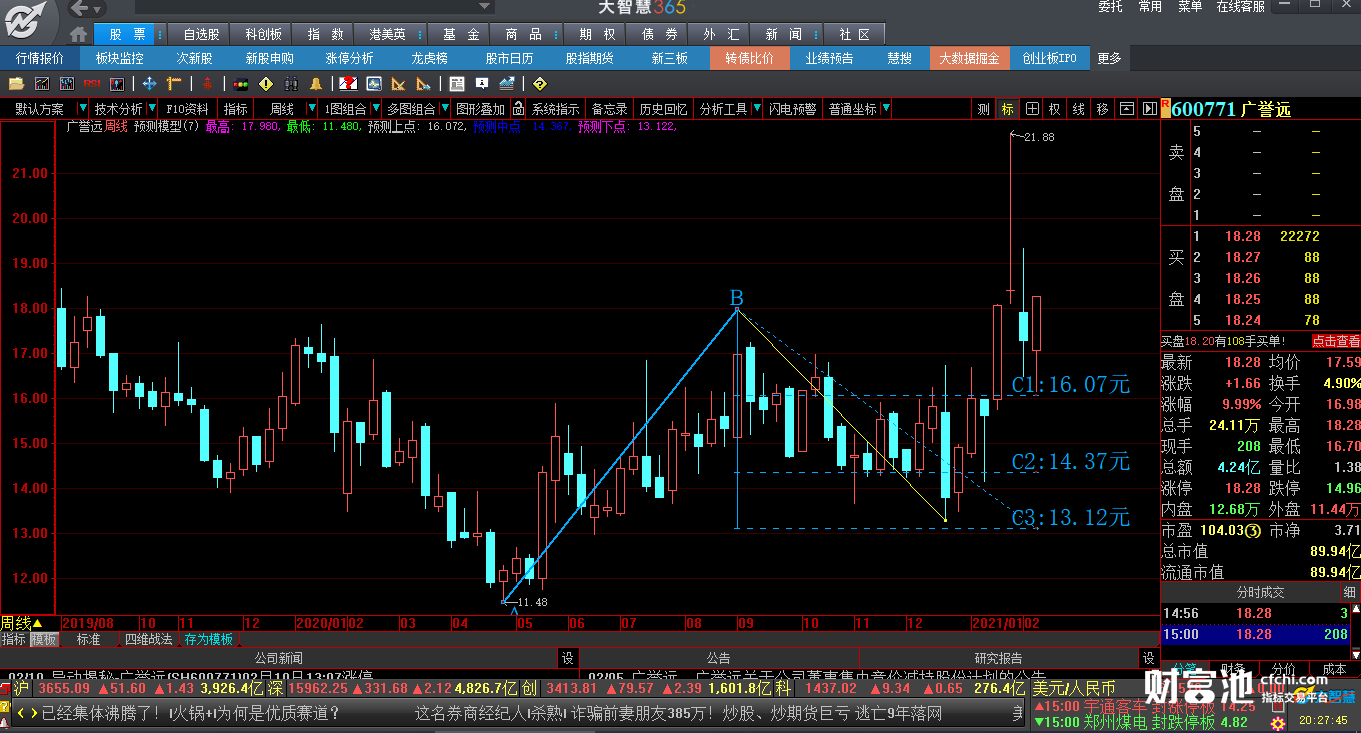Expand the 多图组合 dropdown
This screenshot has height=733, width=1361.
[445, 108]
